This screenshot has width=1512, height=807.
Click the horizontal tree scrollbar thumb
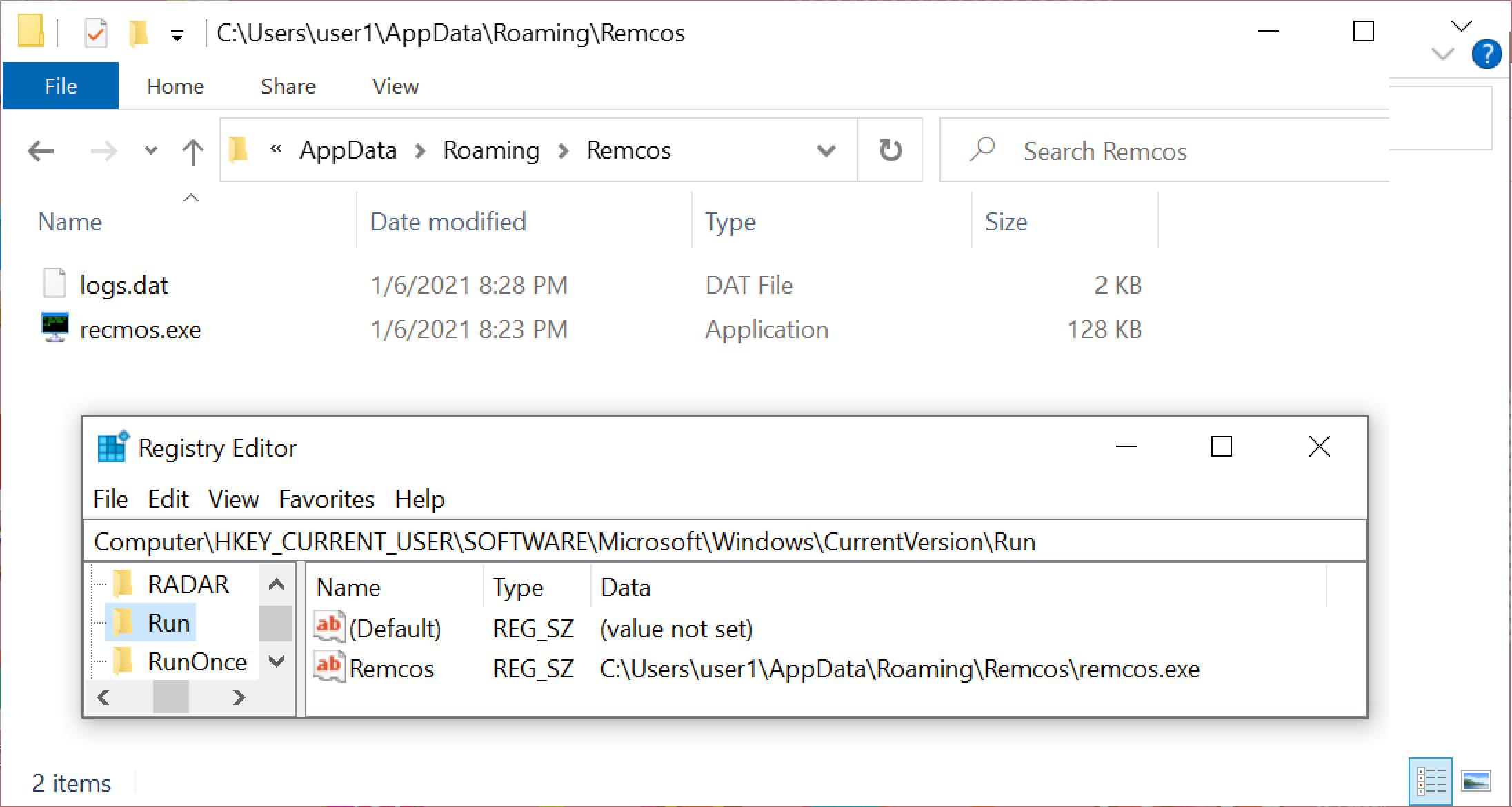click(x=170, y=697)
